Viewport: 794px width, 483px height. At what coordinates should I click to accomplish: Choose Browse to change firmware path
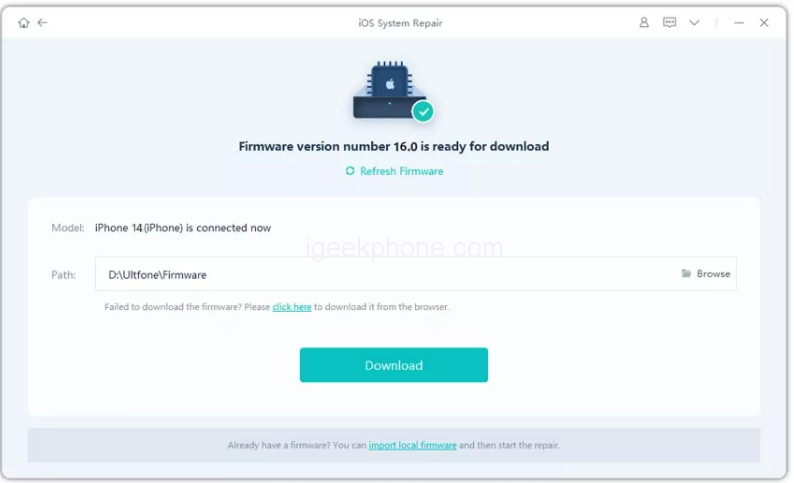pyautogui.click(x=713, y=273)
